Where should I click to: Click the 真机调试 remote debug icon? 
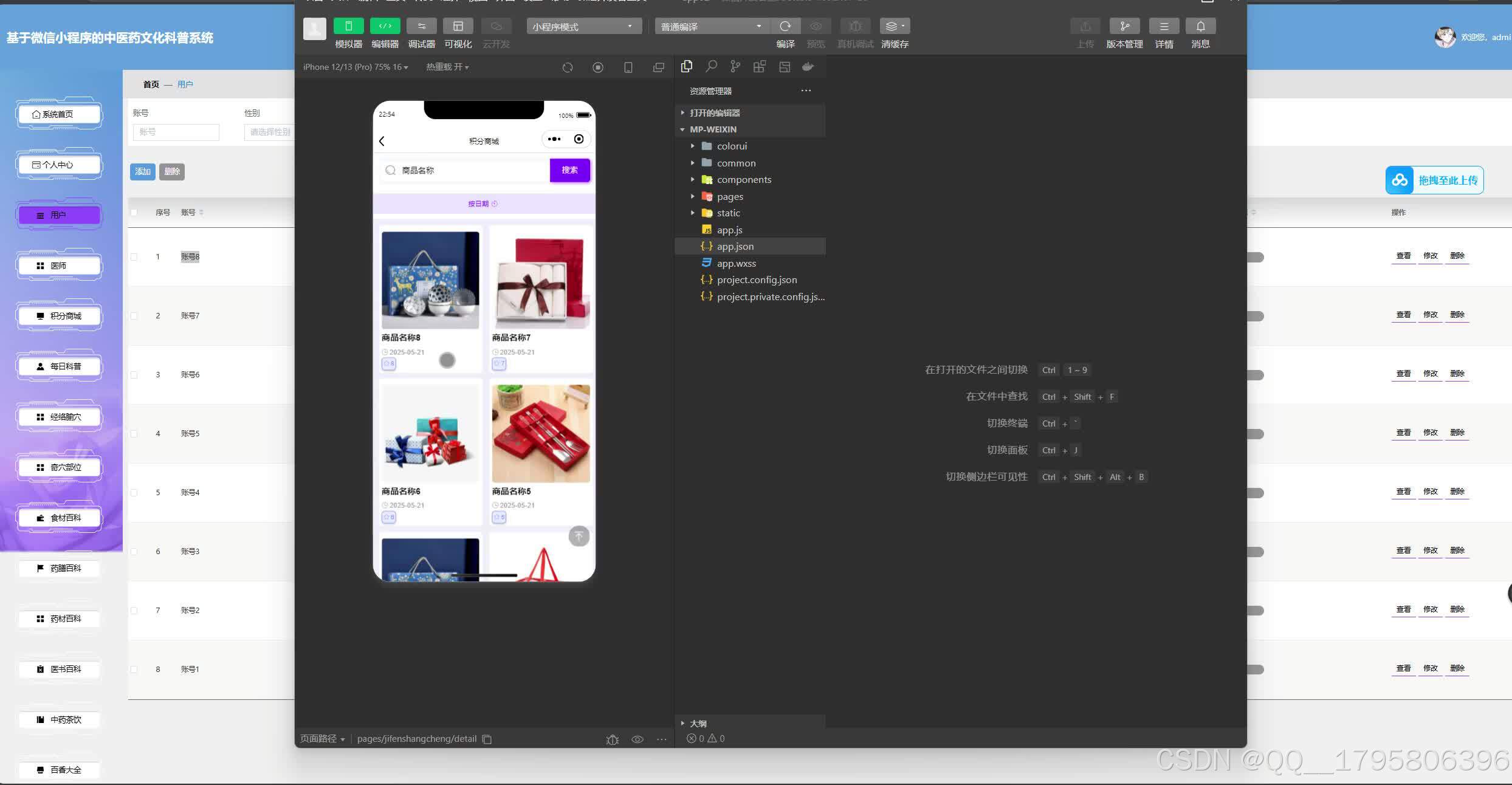pos(854,26)
